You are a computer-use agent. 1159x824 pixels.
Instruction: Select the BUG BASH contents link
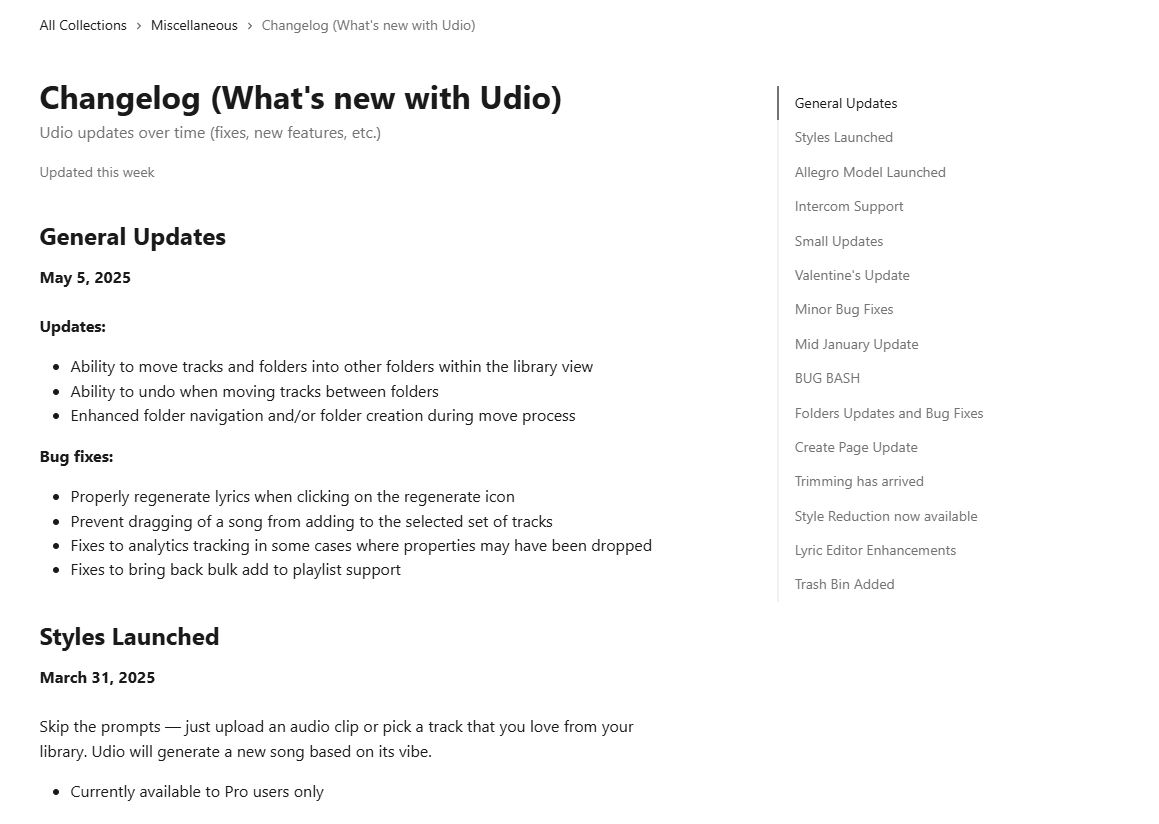[x=827, y=378]
